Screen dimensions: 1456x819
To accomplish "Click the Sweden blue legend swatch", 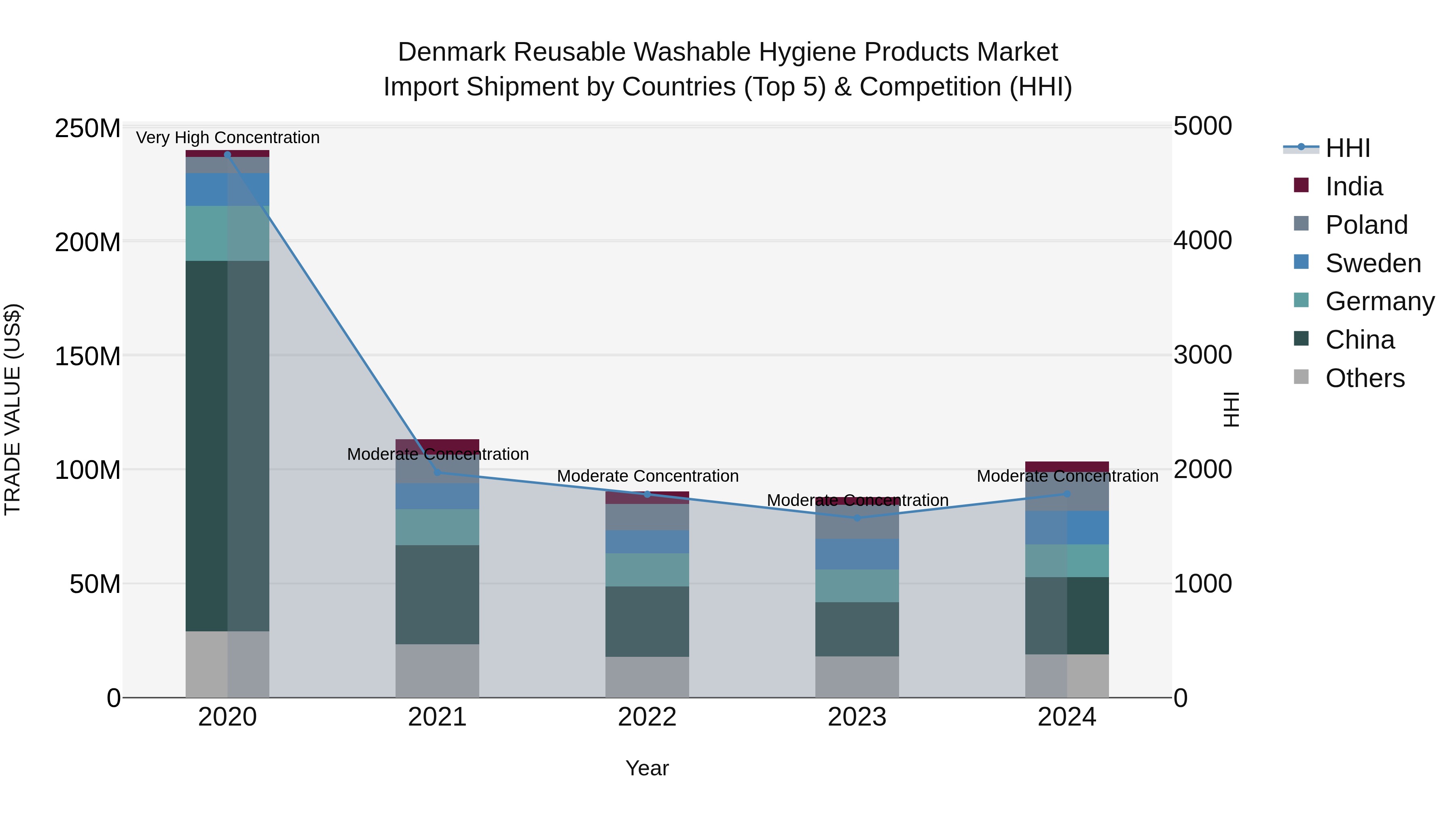I will coord(1301,262).
